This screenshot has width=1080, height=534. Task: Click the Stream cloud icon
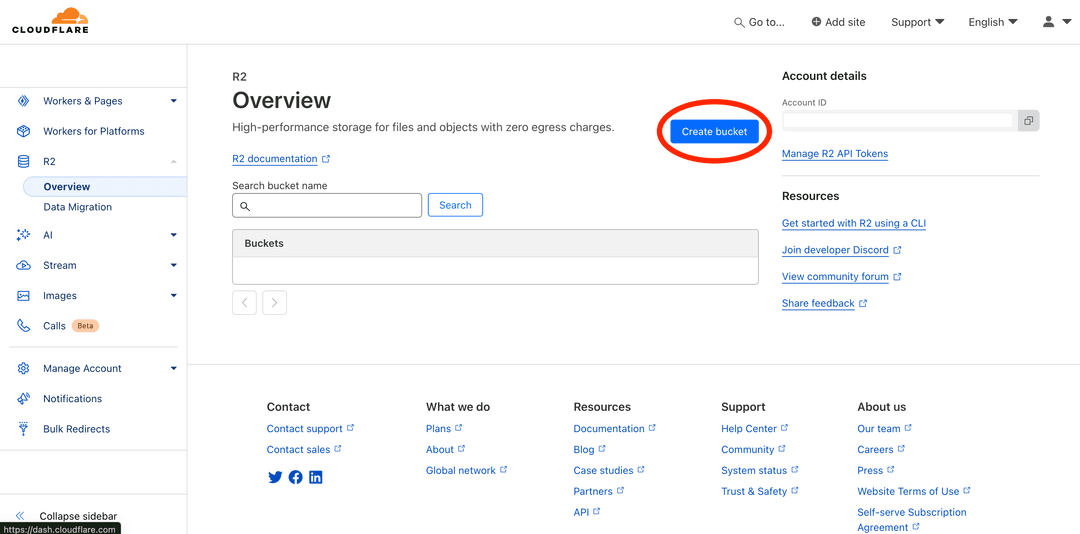click(x=23, y=265)
